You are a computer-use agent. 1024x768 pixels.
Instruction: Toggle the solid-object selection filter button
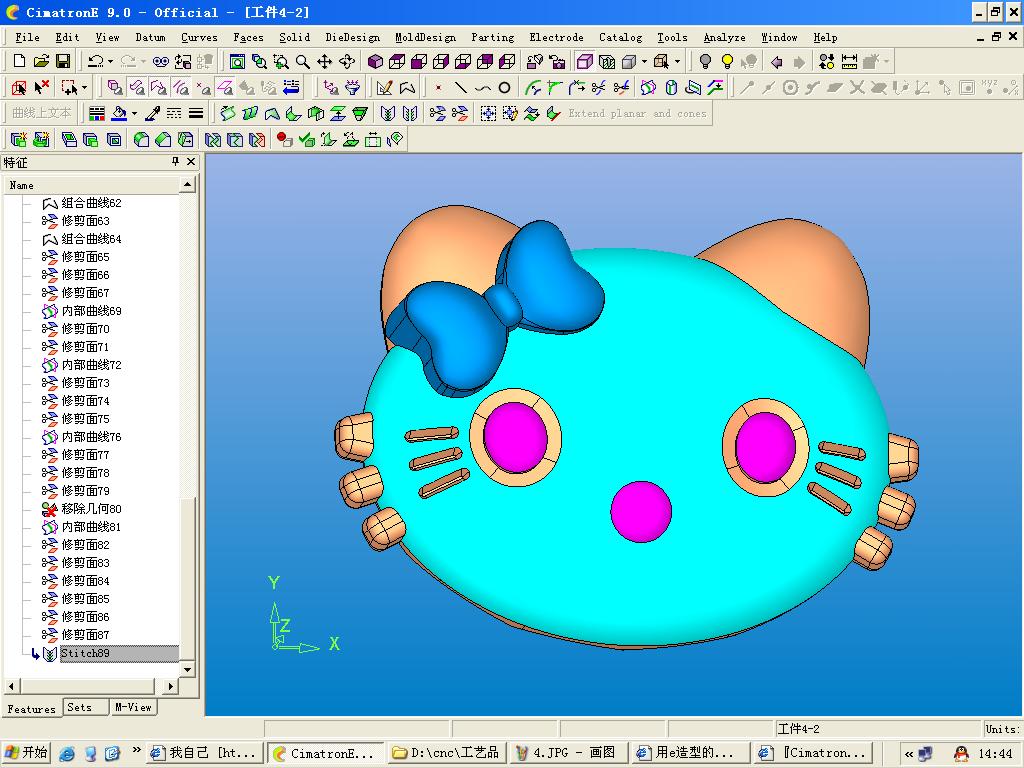(x=115, y=87)
